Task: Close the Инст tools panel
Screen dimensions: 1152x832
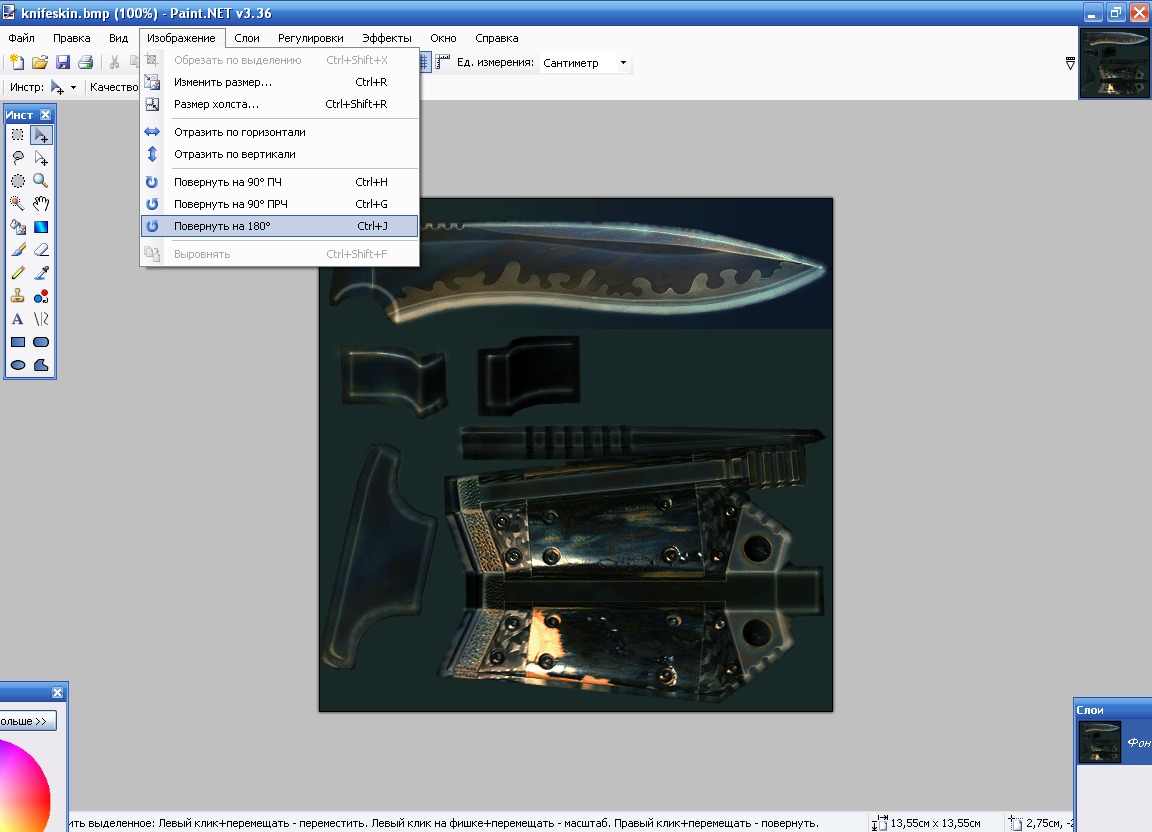Action: [x=45, y=115]
